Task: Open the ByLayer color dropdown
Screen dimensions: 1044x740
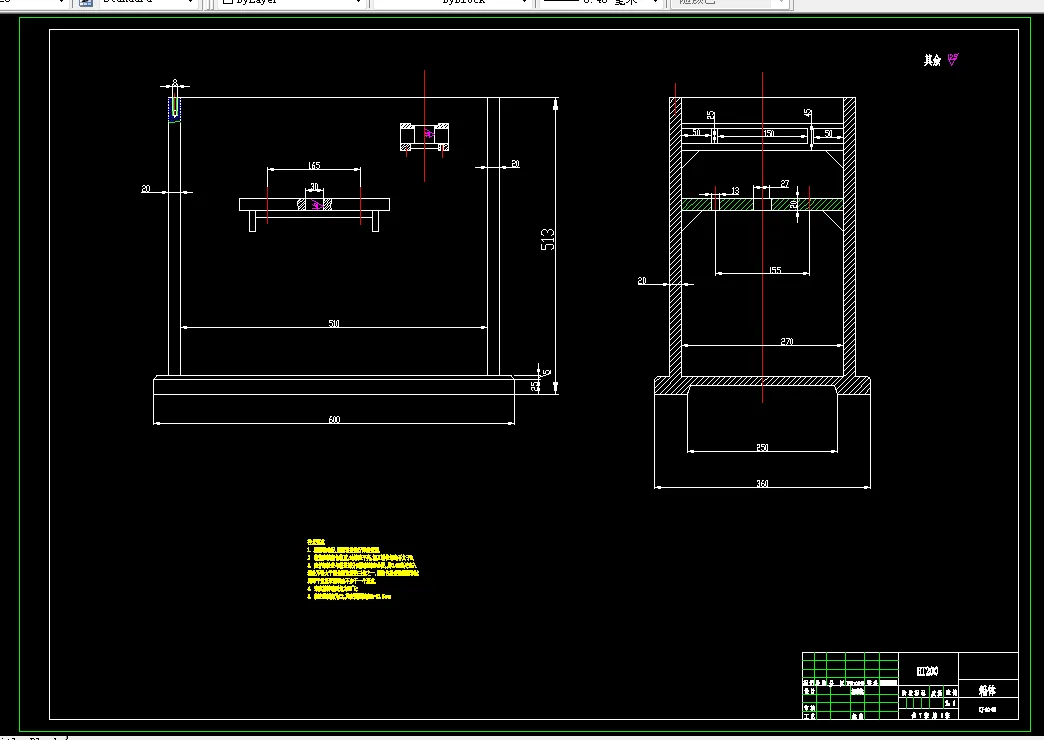Action: click(x=292, y=2)
